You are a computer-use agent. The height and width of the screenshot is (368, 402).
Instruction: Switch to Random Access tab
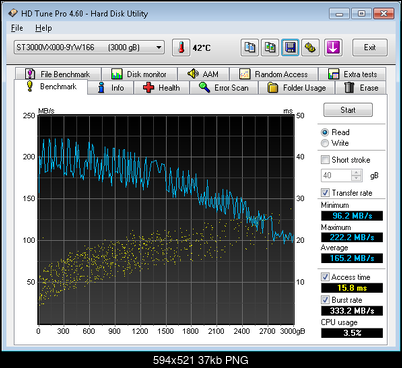[273, 74]
